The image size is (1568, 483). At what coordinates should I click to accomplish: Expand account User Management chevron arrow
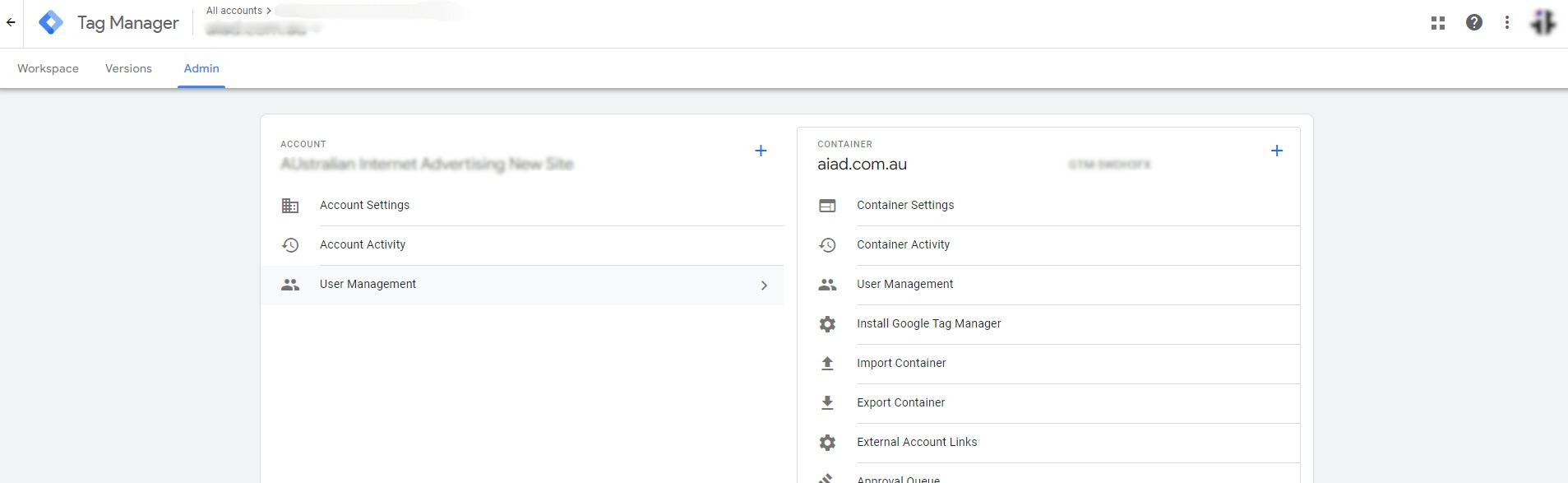click(764, 286)
